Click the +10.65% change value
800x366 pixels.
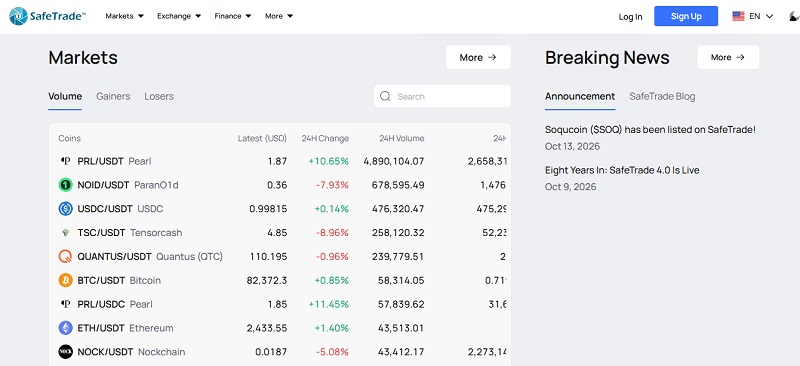(x=329, y=161)
